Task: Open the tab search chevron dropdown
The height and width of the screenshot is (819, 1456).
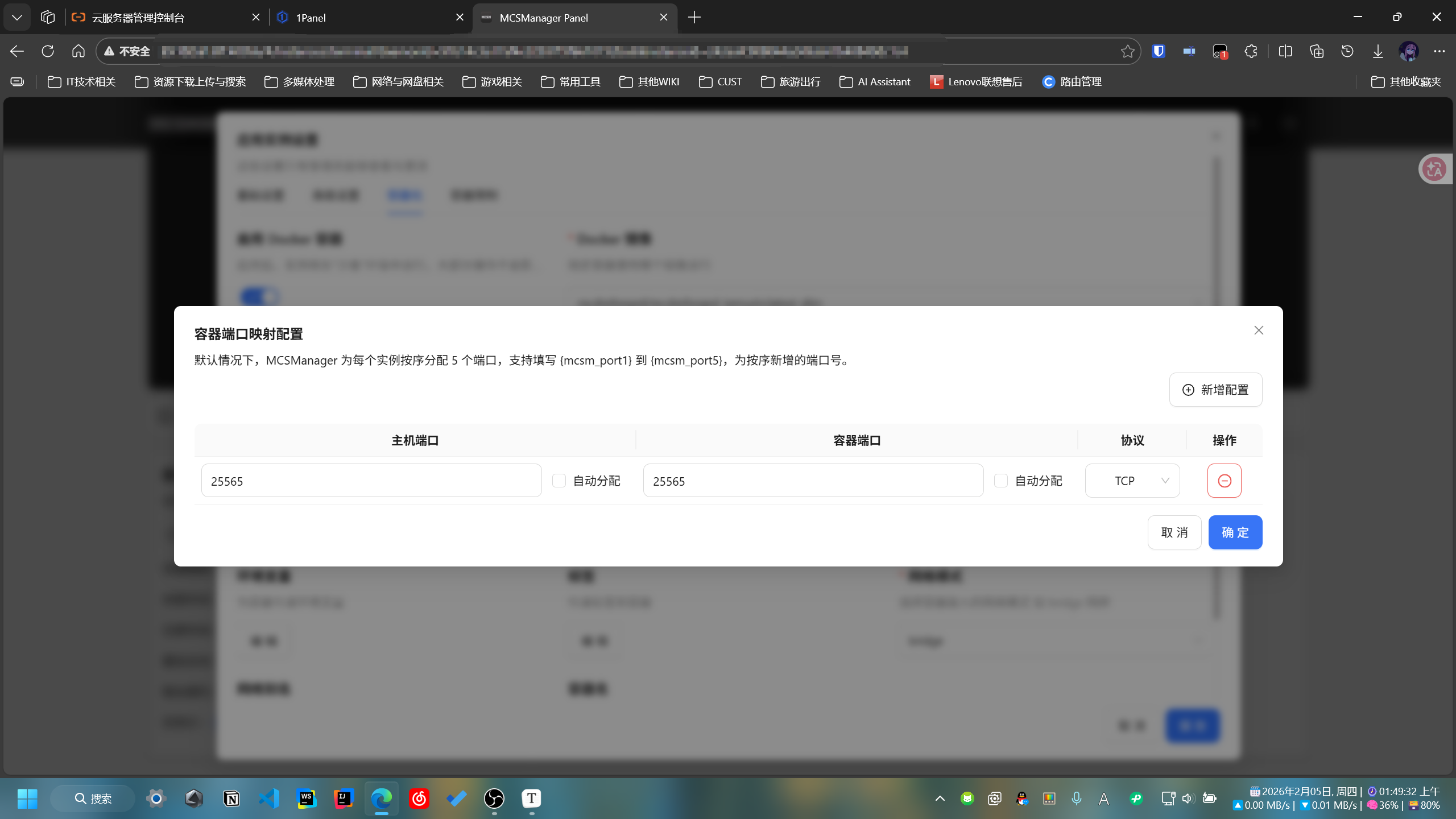Action: coord(17,17)
